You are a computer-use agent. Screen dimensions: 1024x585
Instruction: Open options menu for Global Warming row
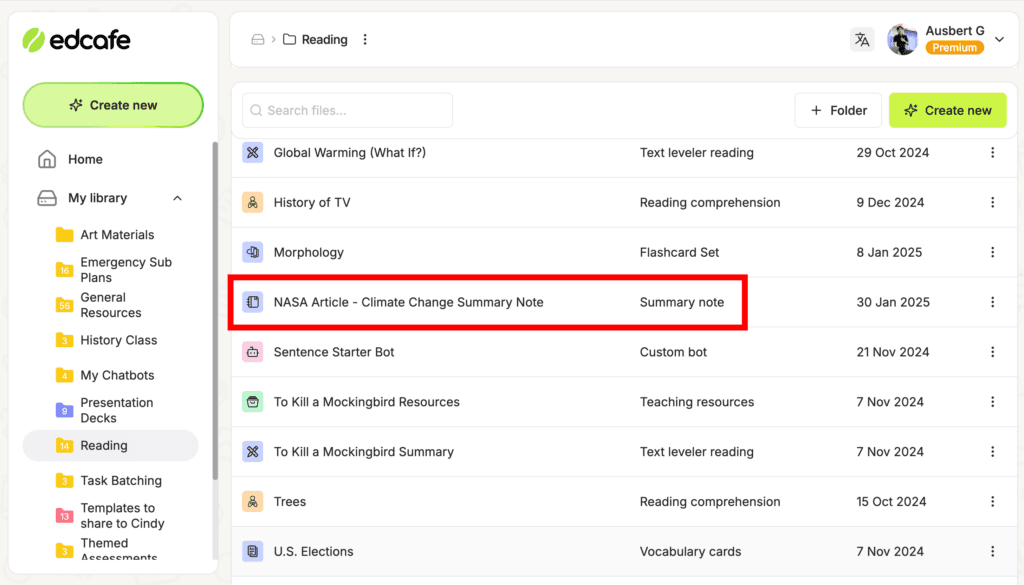coord(993,153)
